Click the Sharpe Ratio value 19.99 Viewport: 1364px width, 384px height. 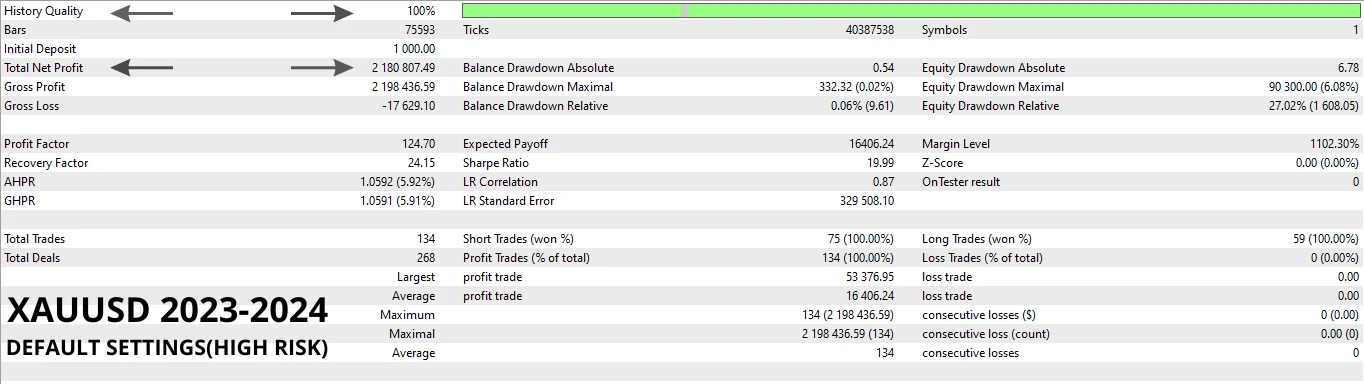coord(881,163)
